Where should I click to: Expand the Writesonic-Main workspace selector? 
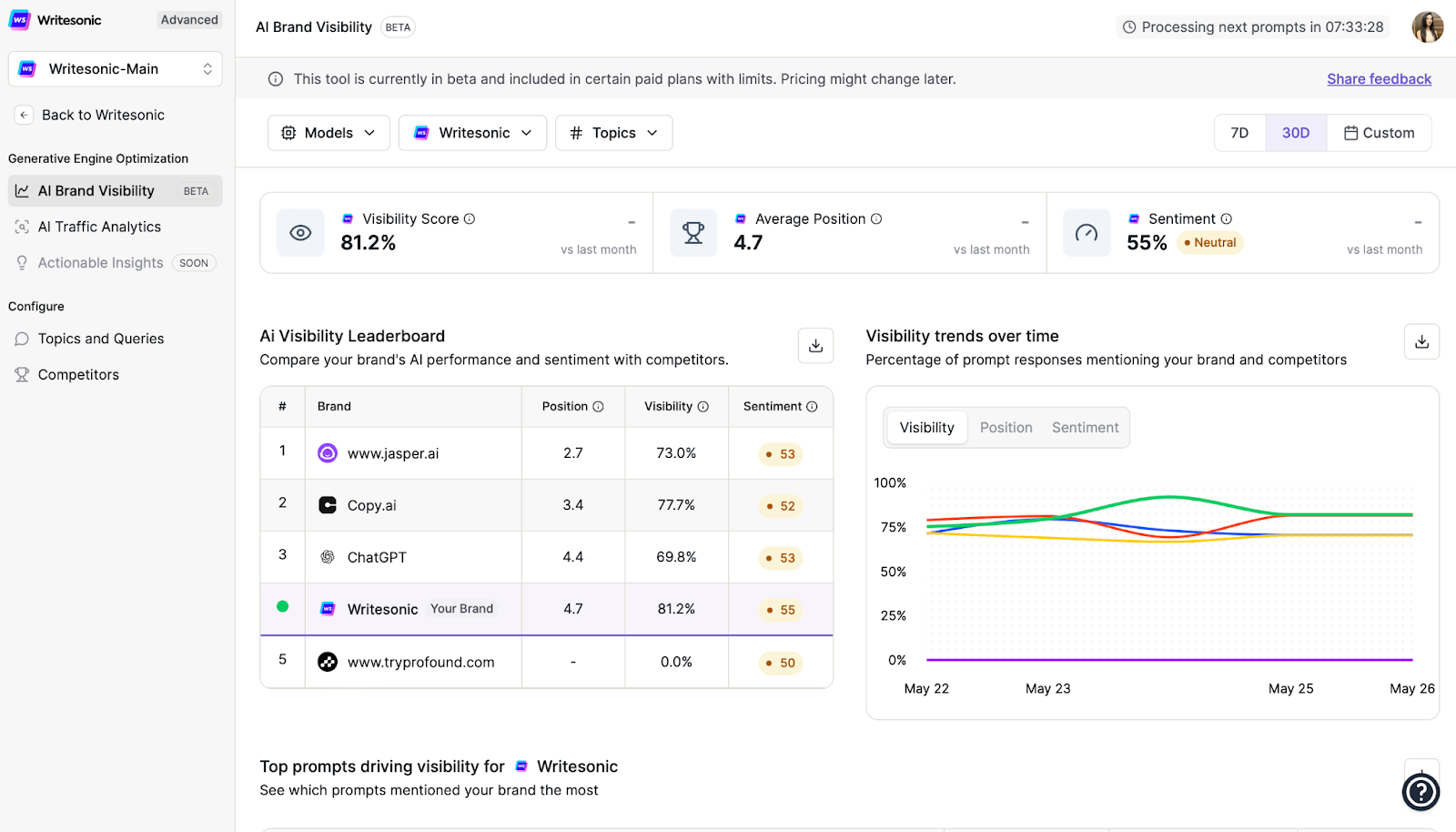pos(116,69)
